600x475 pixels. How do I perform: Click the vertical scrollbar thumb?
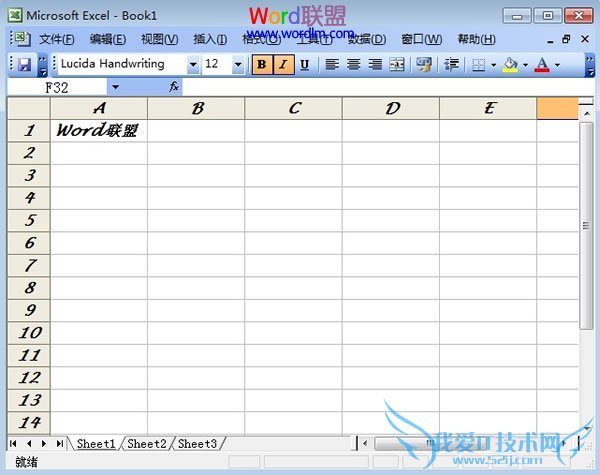pos(586,226)
